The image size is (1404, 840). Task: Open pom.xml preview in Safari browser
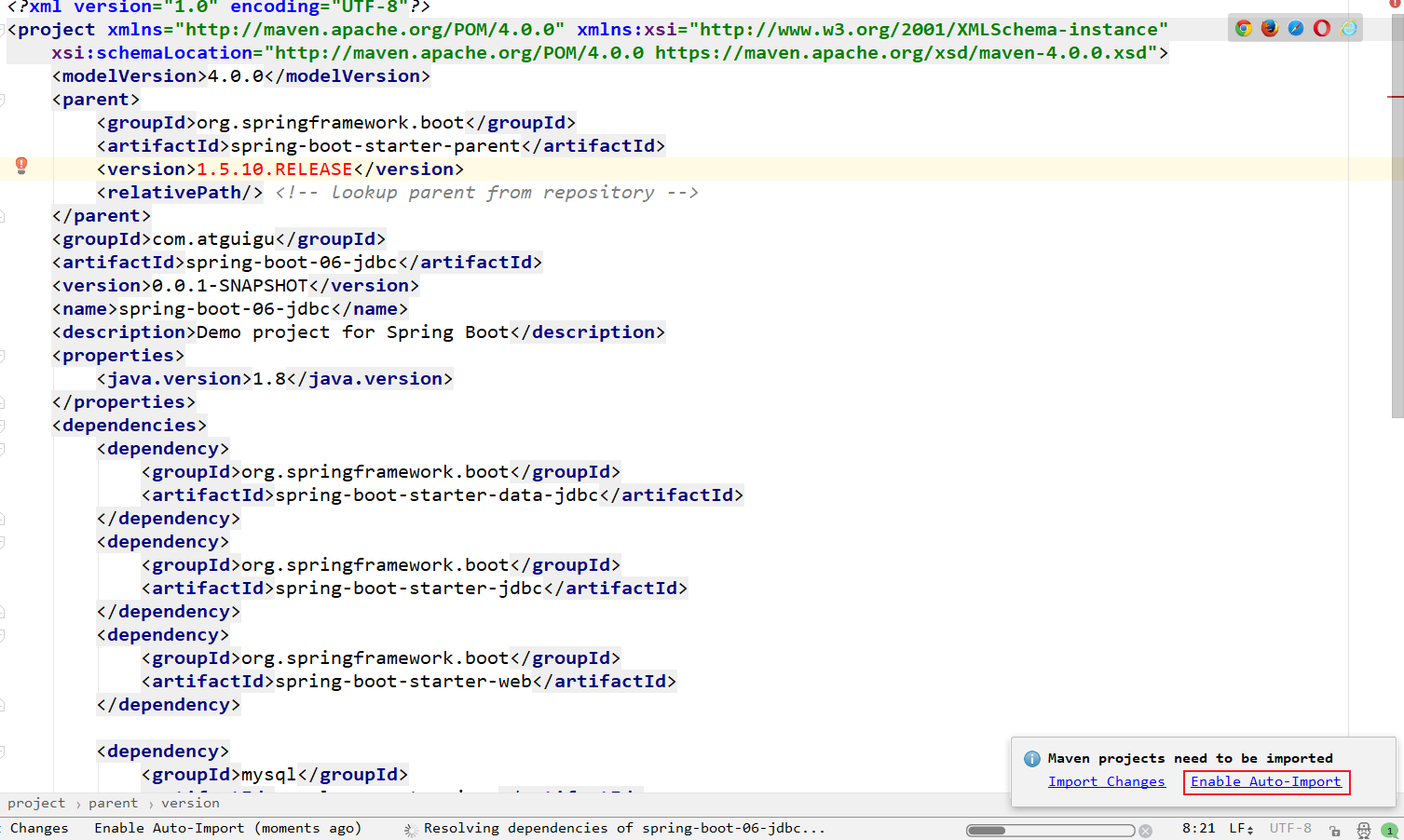pyautogui.click(x=1296, y=28)
